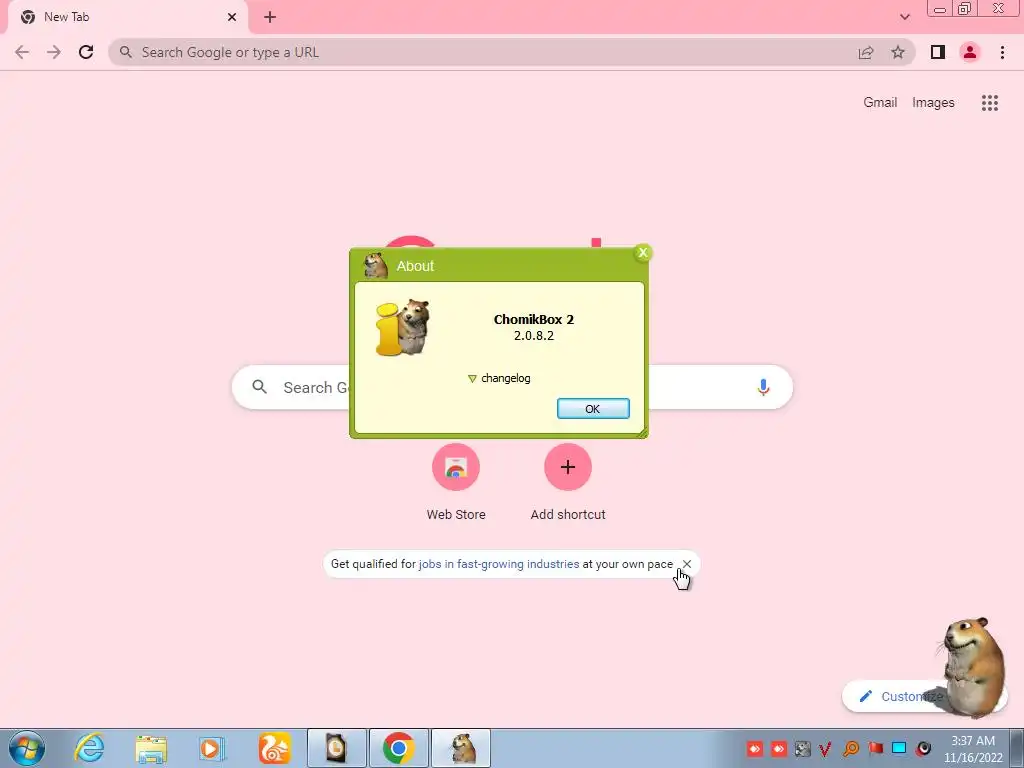The height and width of the screenshot is (768, 1024).
Task: Close the About dialog with green X
Action: click(643, 253)
